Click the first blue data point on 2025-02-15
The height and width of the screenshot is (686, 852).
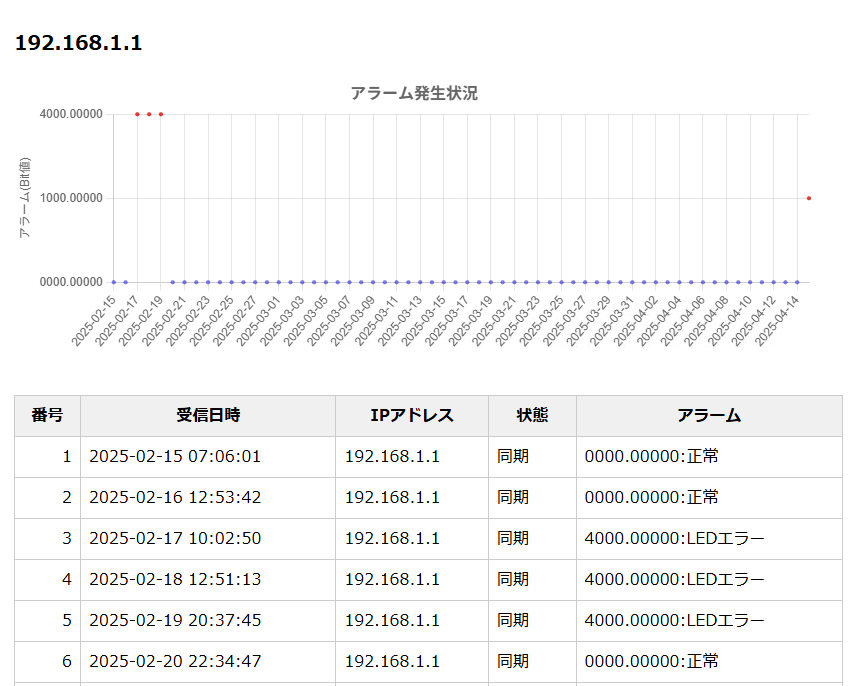tap(114, 282)
